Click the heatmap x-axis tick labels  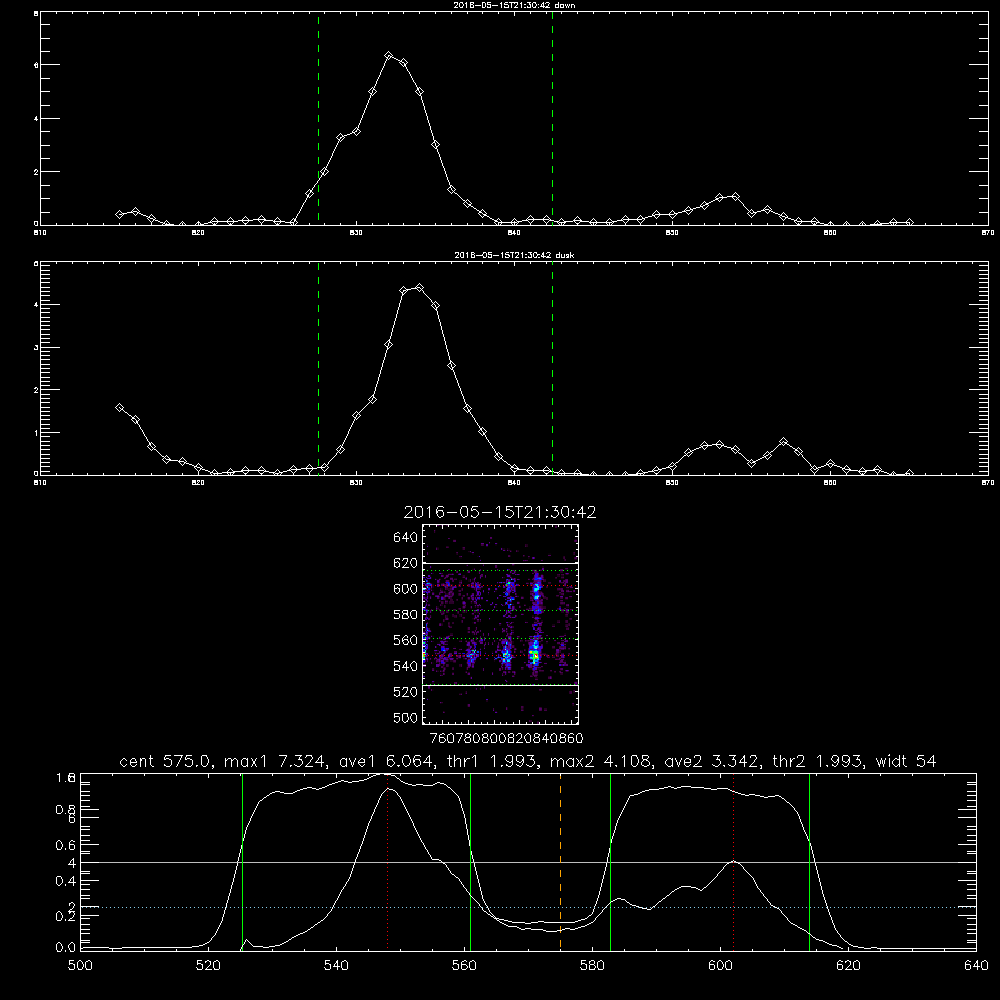tap(506, 739)
